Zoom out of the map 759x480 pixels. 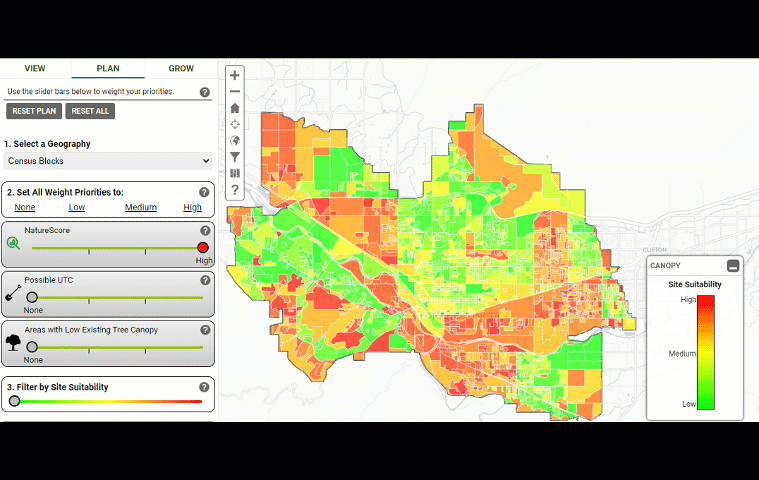234,91
